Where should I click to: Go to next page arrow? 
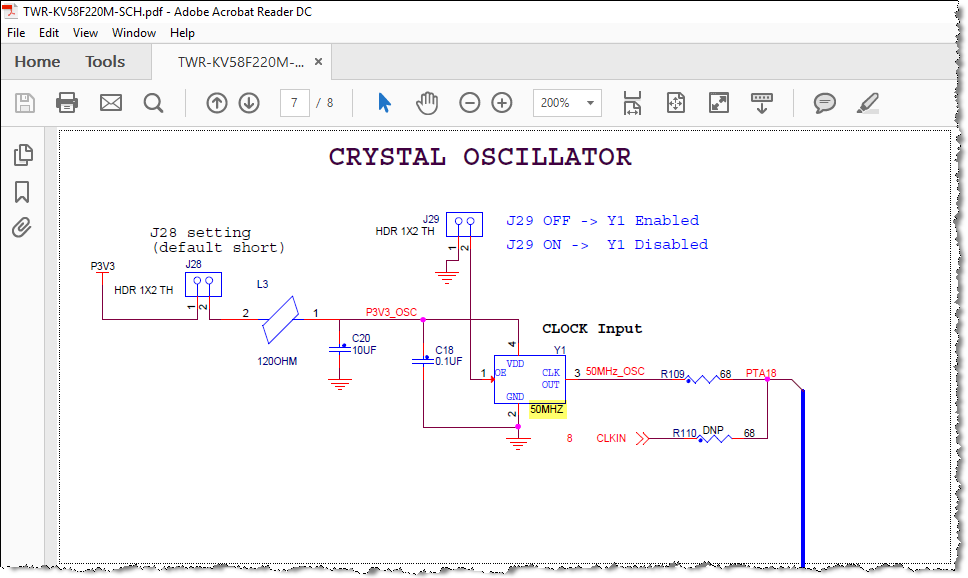[249, 103]
